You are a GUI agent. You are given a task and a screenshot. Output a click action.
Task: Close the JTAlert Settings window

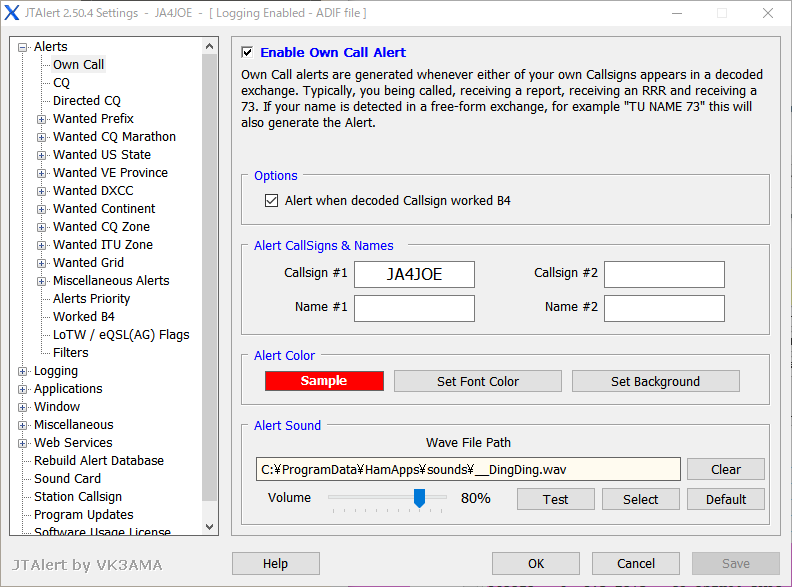click(x=768, y=13)
